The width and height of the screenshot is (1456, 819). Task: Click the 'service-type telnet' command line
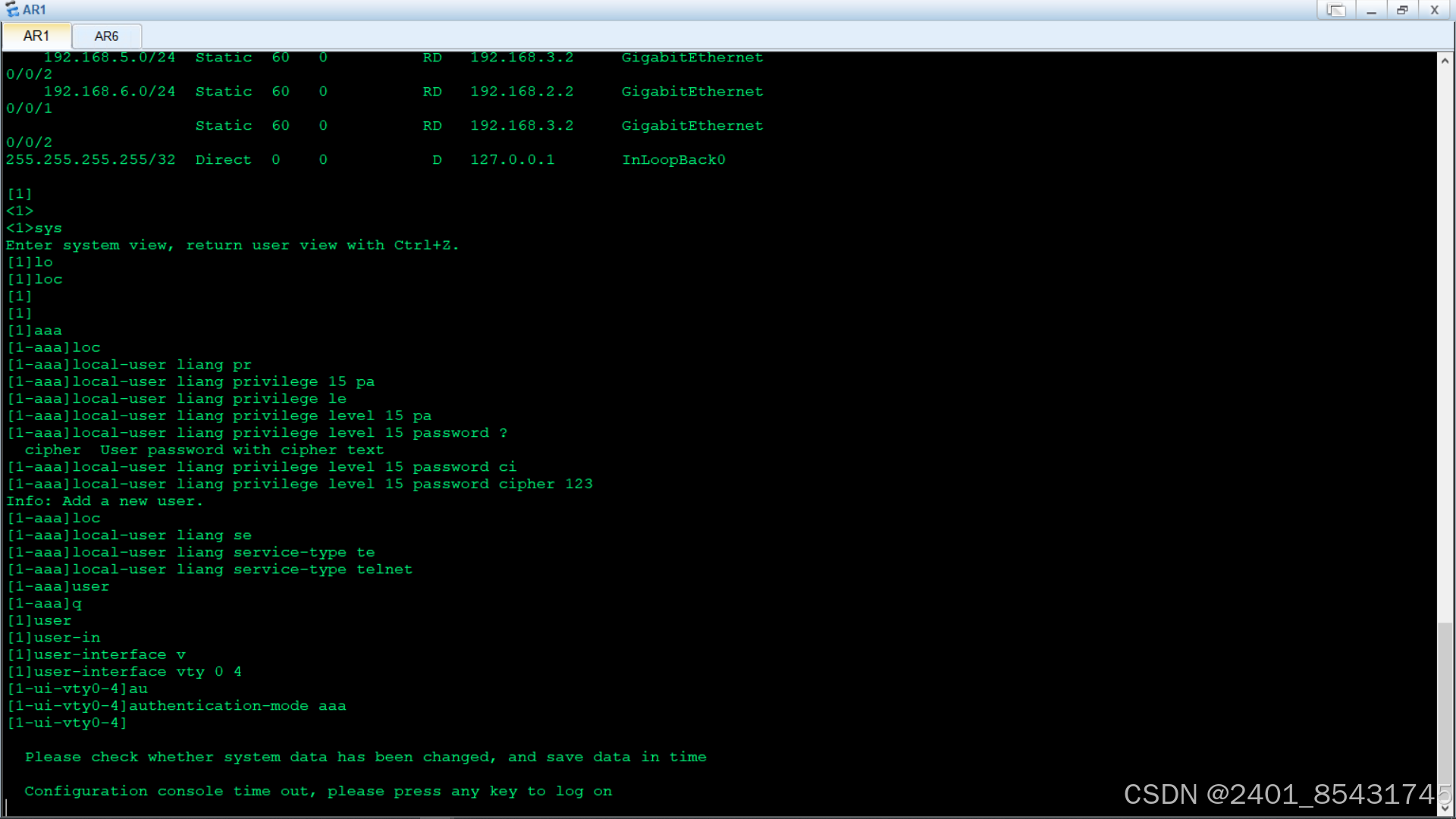tap(210, 570)
